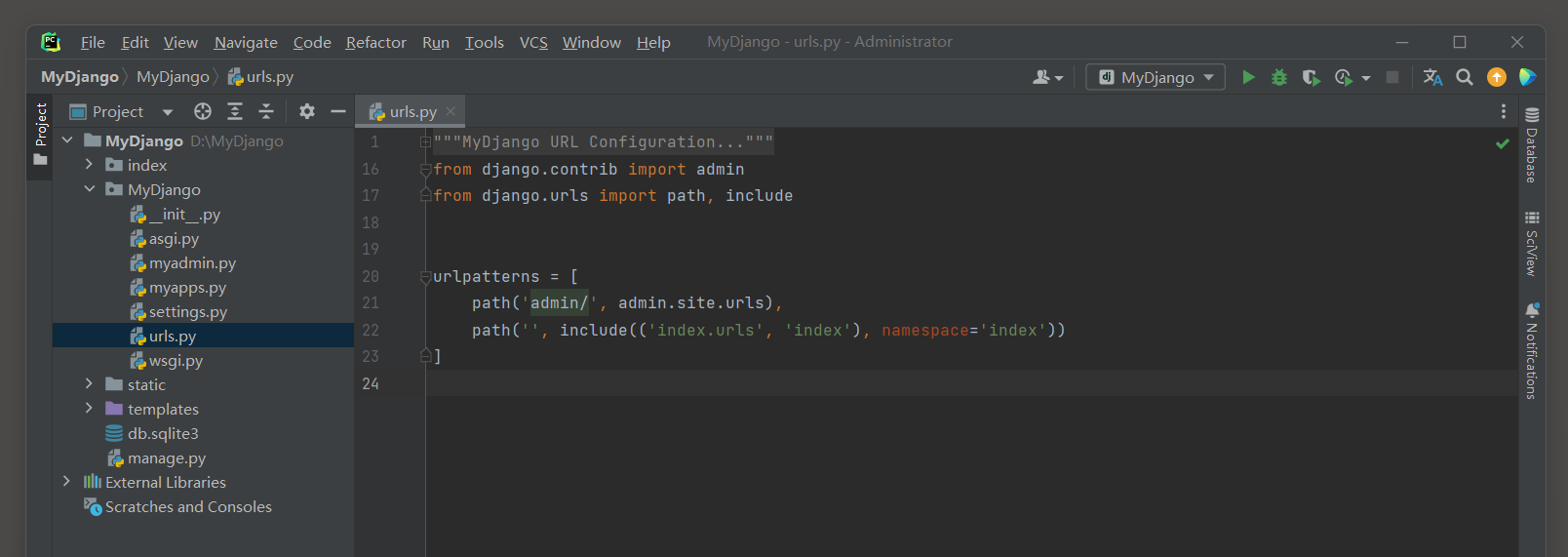This screenshot has height=557, width=1568.
Task: Expand External Libraries node
Action: 66,482
